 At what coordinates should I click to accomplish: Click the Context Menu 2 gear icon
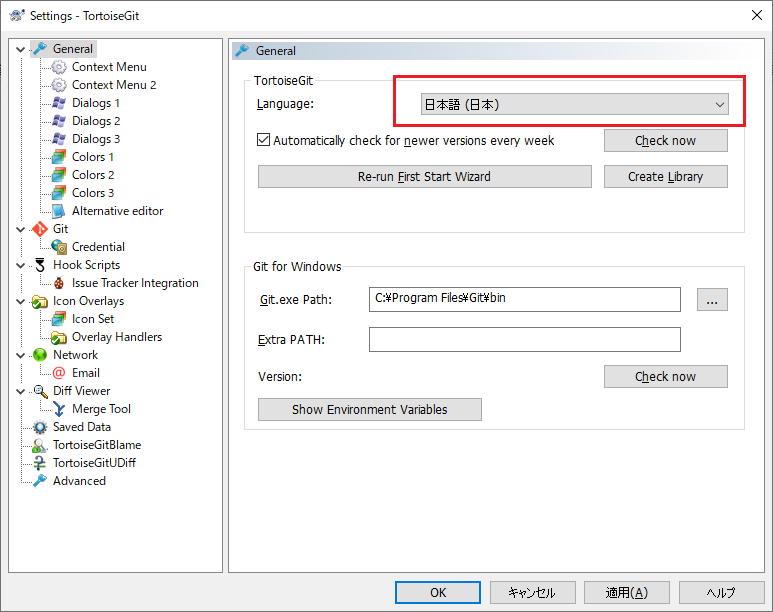tap(59, 85)
